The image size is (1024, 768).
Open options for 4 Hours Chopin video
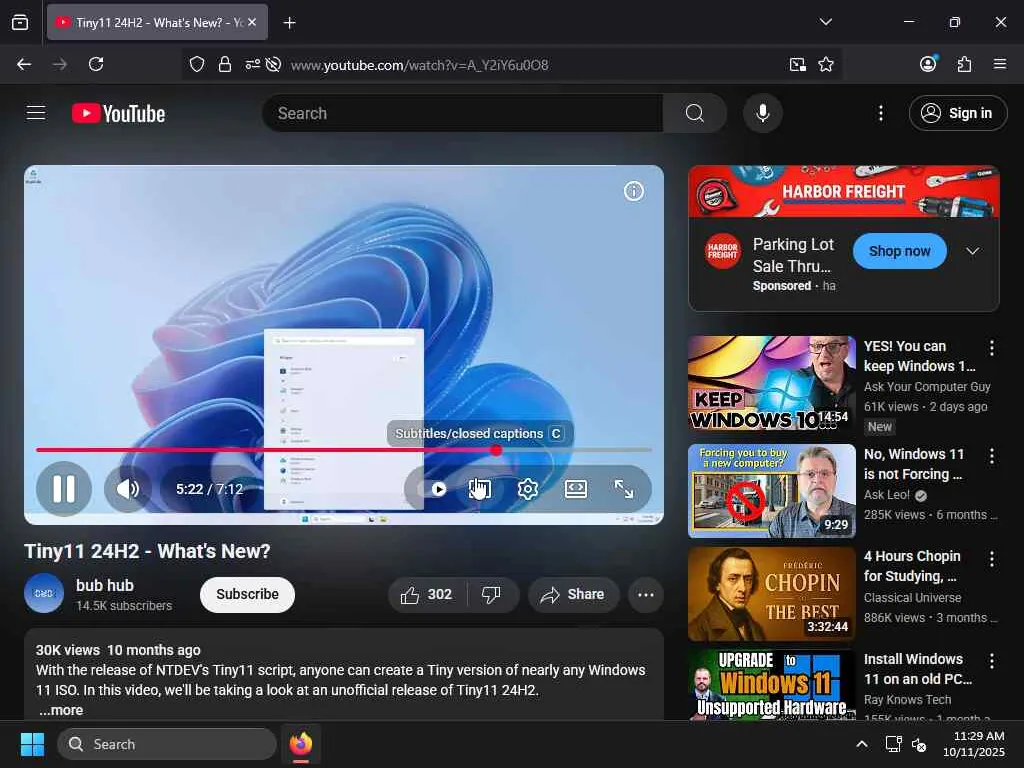991,558
